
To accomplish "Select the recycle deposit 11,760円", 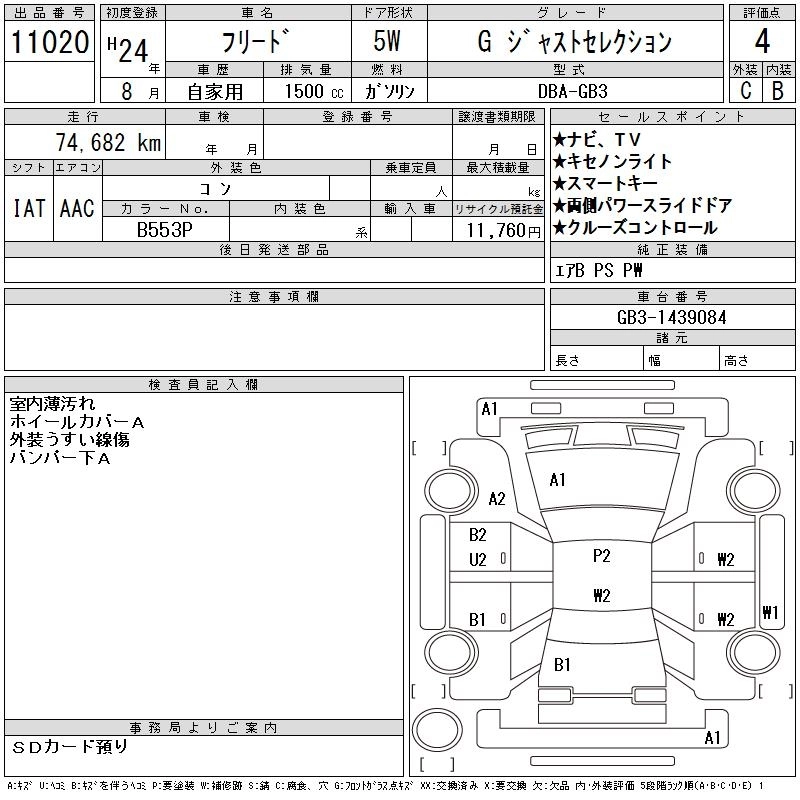I will tap(503, 231).
